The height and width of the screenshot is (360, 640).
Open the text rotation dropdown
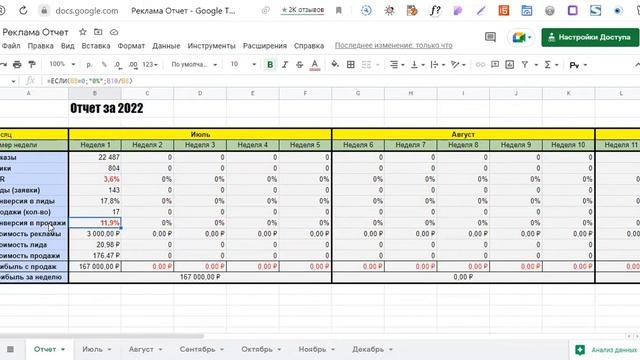tap(458, 64)
